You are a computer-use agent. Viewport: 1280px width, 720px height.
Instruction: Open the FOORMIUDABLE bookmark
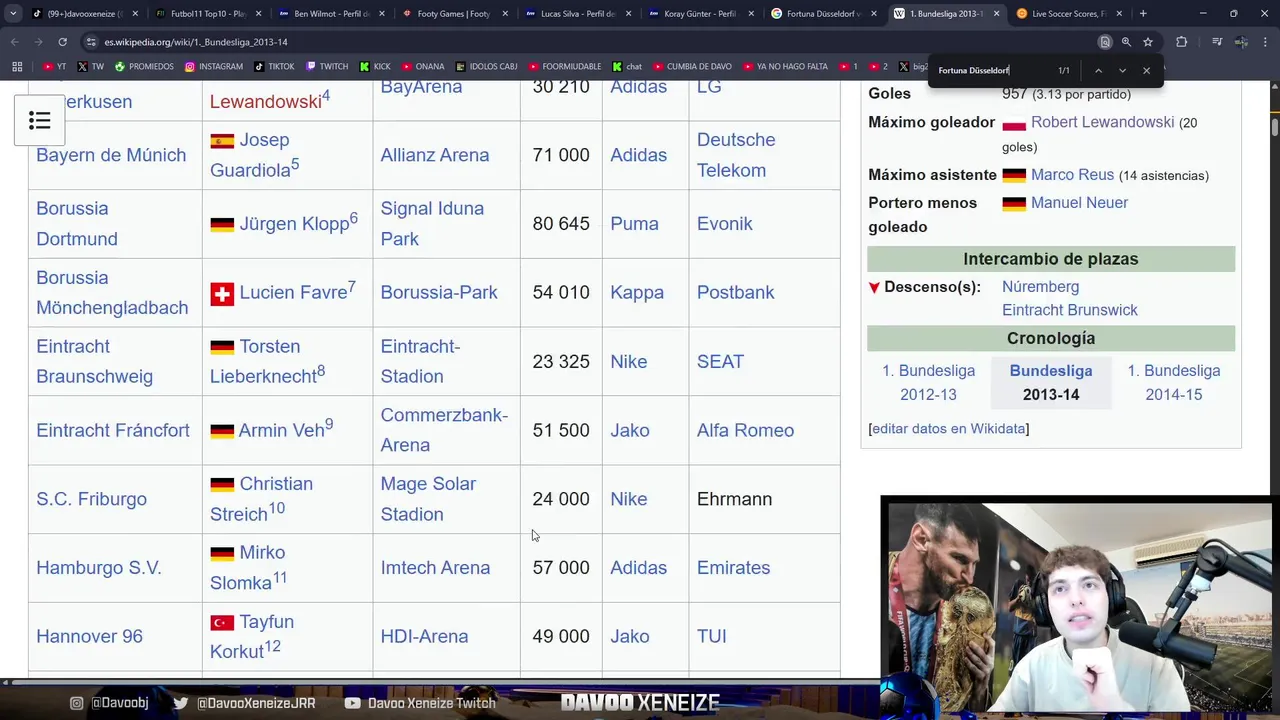coord(565,67)
